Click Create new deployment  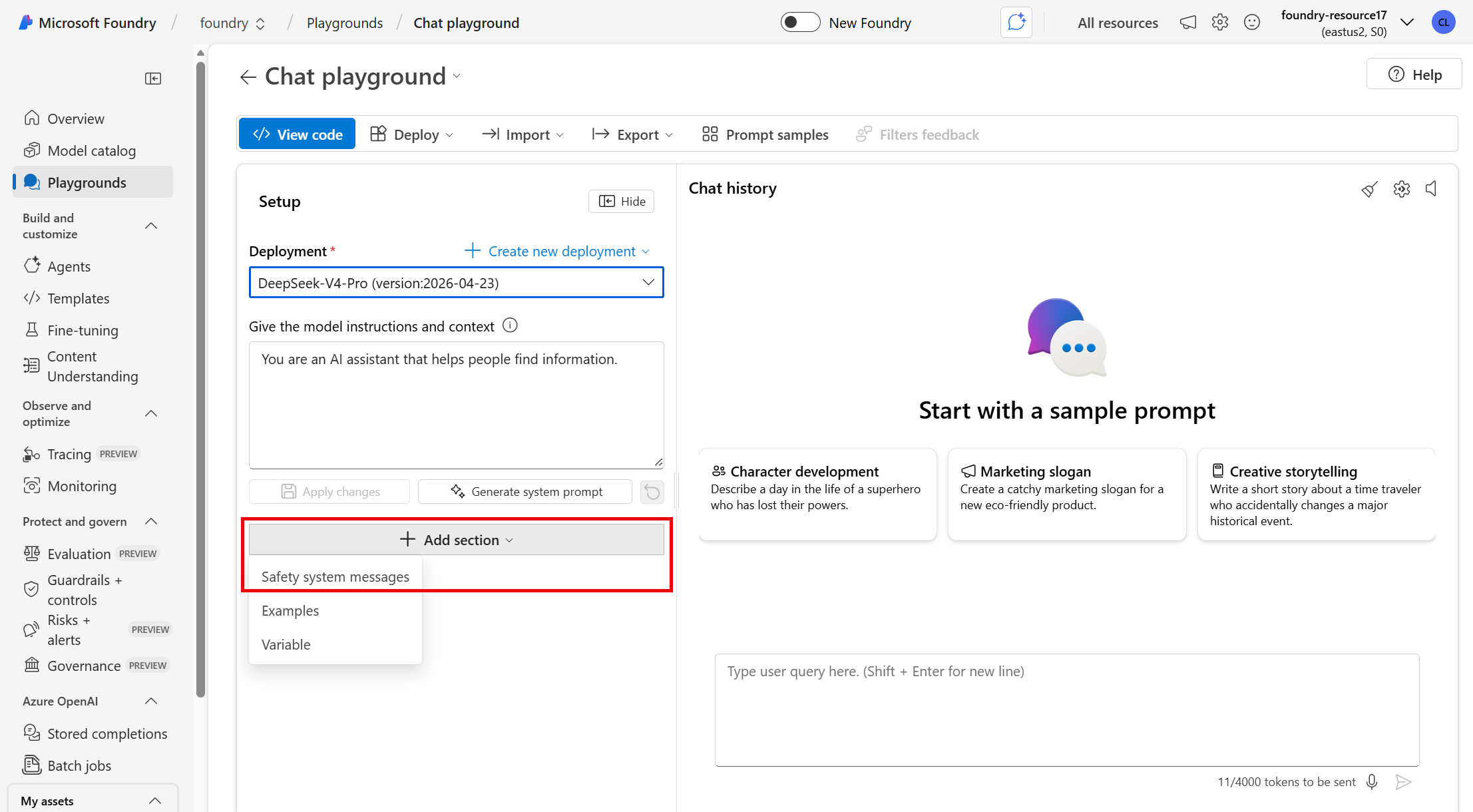[556, 251]
